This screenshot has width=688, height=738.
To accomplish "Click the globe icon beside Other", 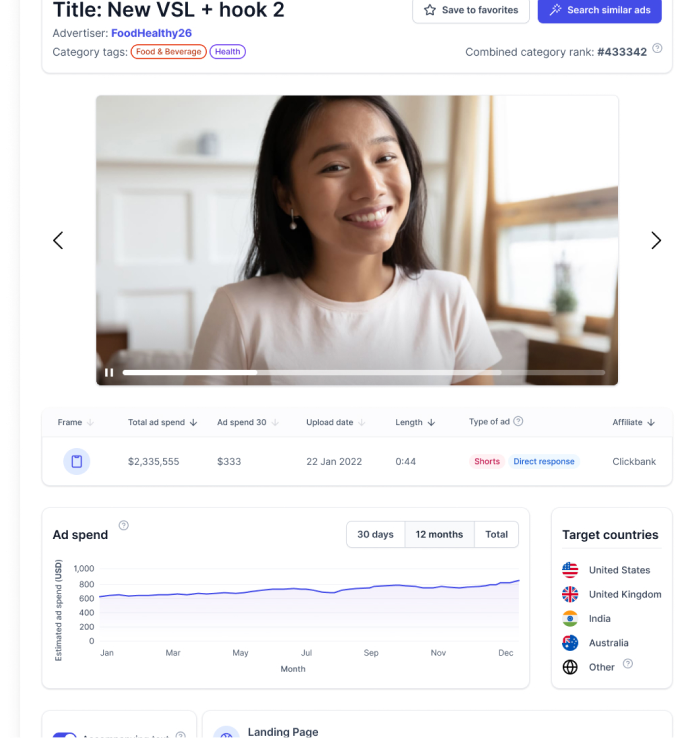I will click(570, 667).
